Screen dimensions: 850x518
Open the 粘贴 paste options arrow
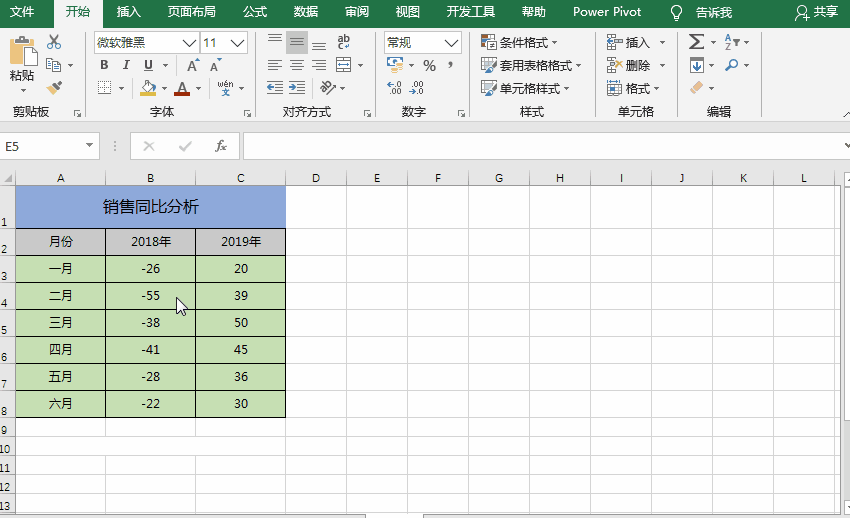tap(23, 90)
